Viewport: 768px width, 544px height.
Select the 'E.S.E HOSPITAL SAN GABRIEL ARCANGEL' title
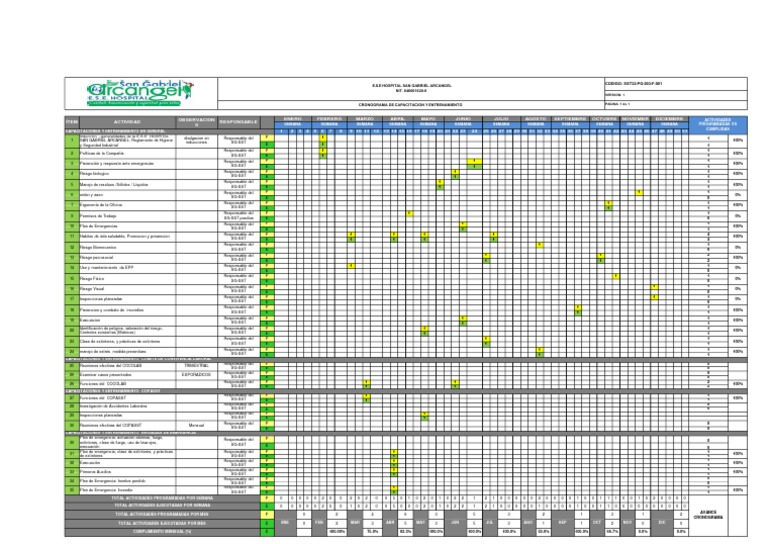411,86
